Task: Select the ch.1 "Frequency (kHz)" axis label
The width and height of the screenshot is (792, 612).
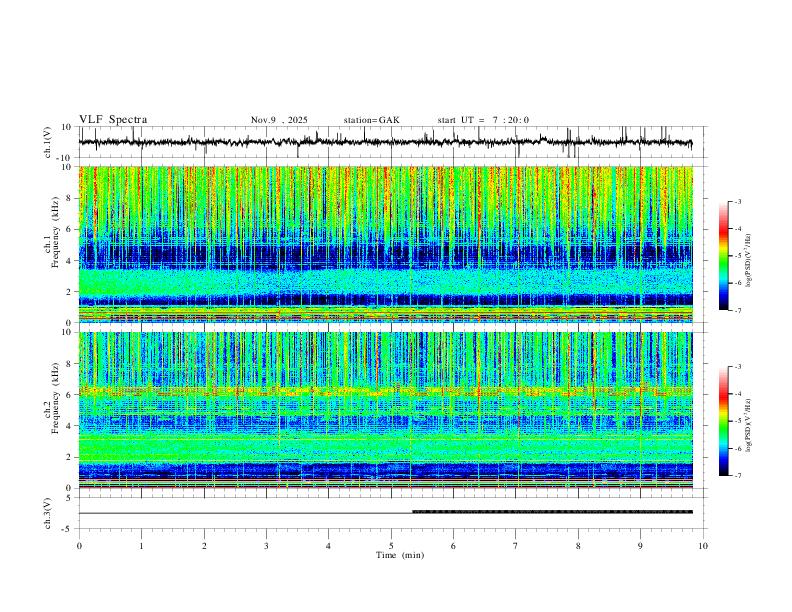Action: 55,232
